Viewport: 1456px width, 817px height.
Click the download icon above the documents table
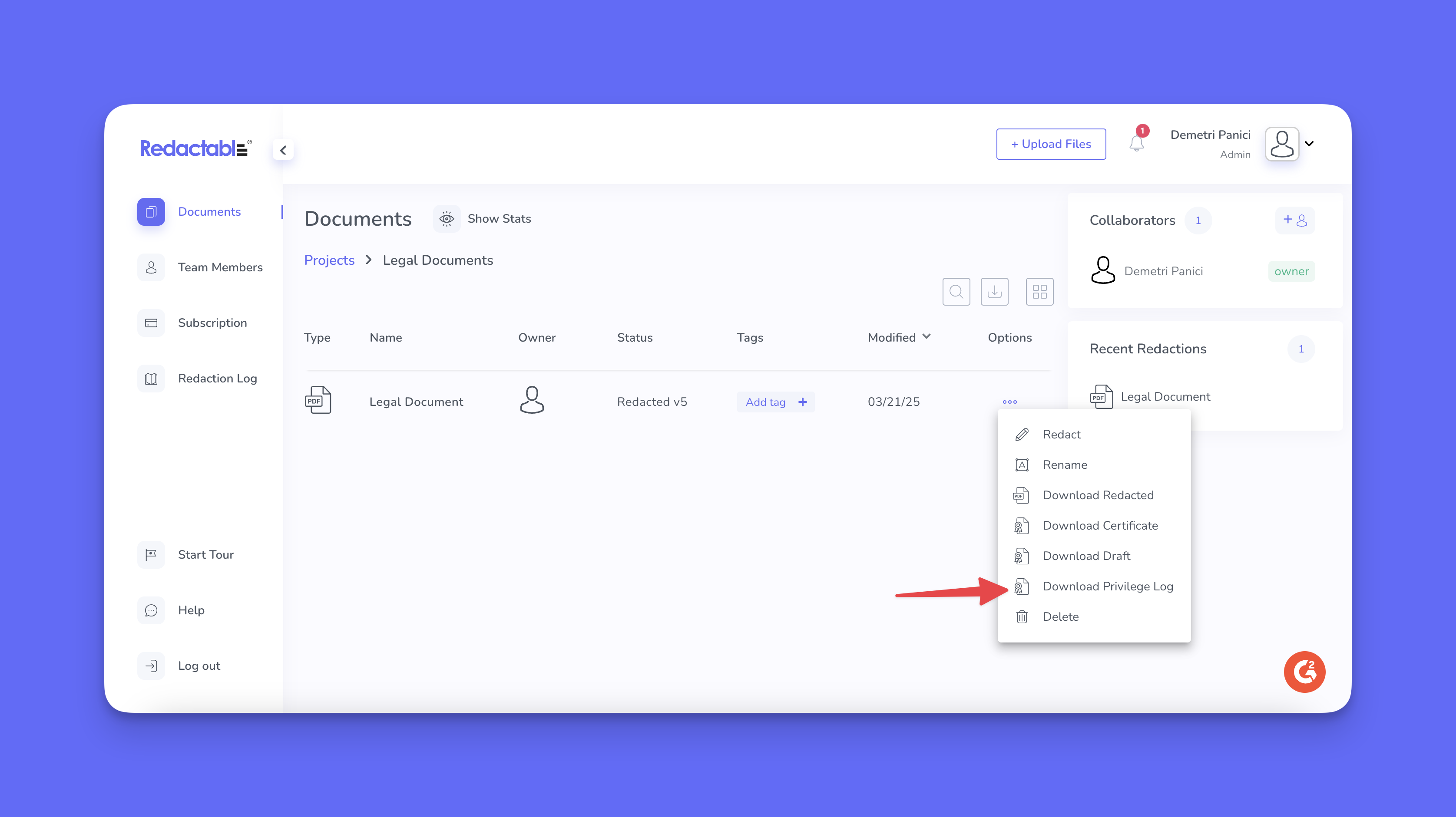pos(994,292)
